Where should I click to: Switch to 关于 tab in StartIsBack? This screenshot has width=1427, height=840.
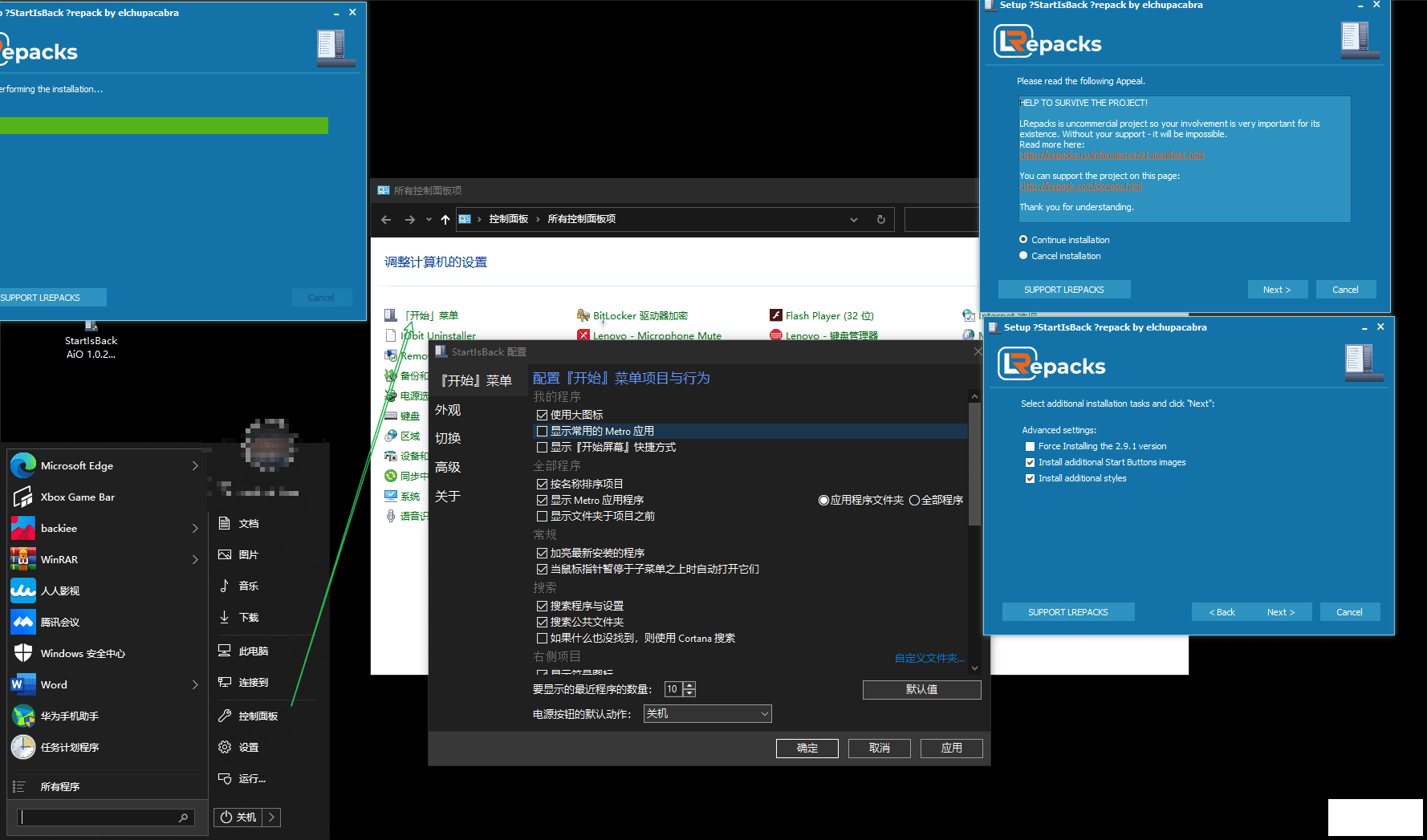448,496
